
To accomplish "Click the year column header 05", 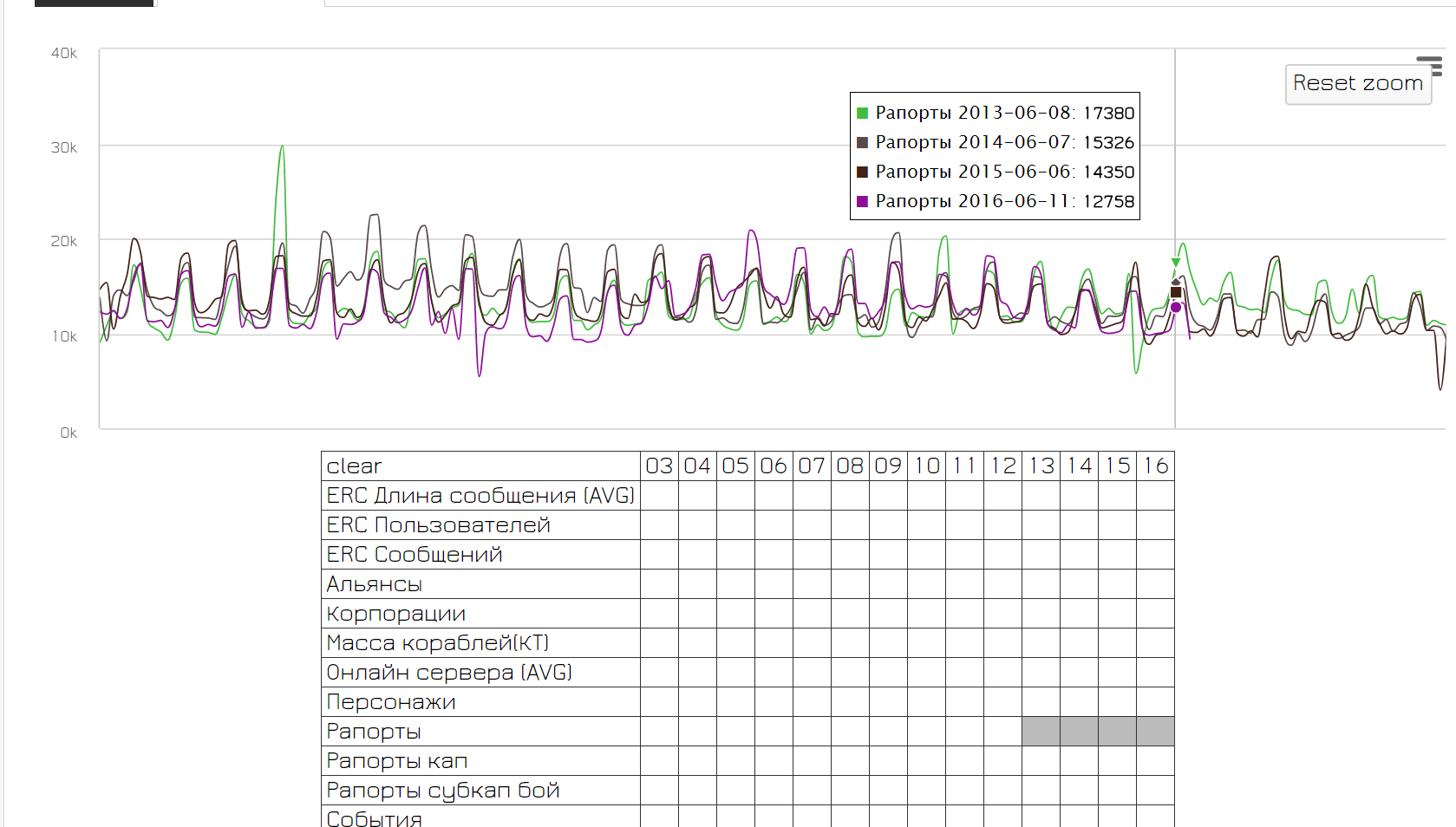I will click(x=735, y=466).
